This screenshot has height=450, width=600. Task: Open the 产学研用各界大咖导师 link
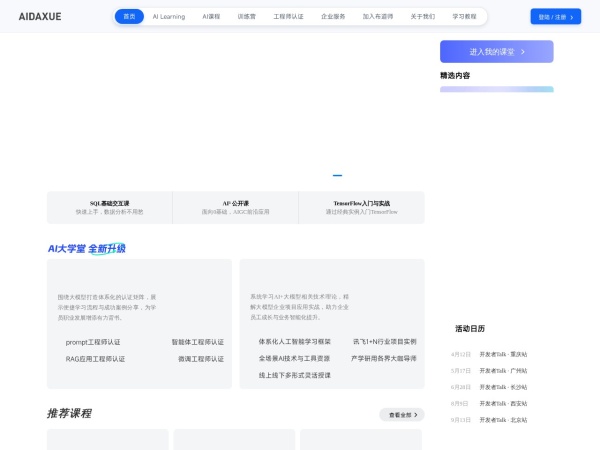click(x=383, y=358)
